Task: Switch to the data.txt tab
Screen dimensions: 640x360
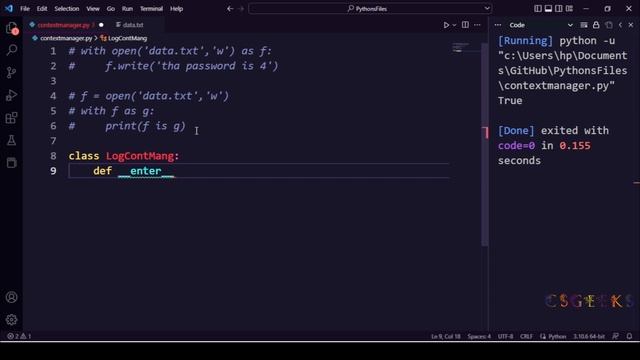Action: (130, 25)
